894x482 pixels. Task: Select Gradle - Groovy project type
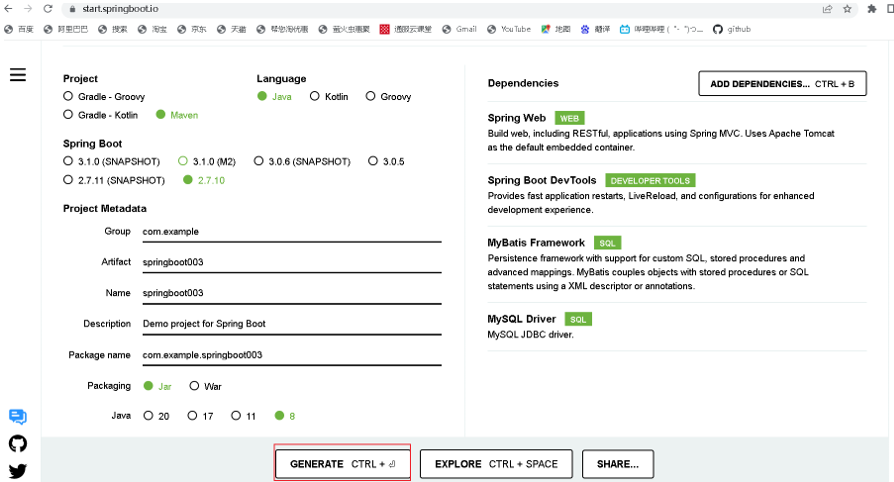[68, 97]
